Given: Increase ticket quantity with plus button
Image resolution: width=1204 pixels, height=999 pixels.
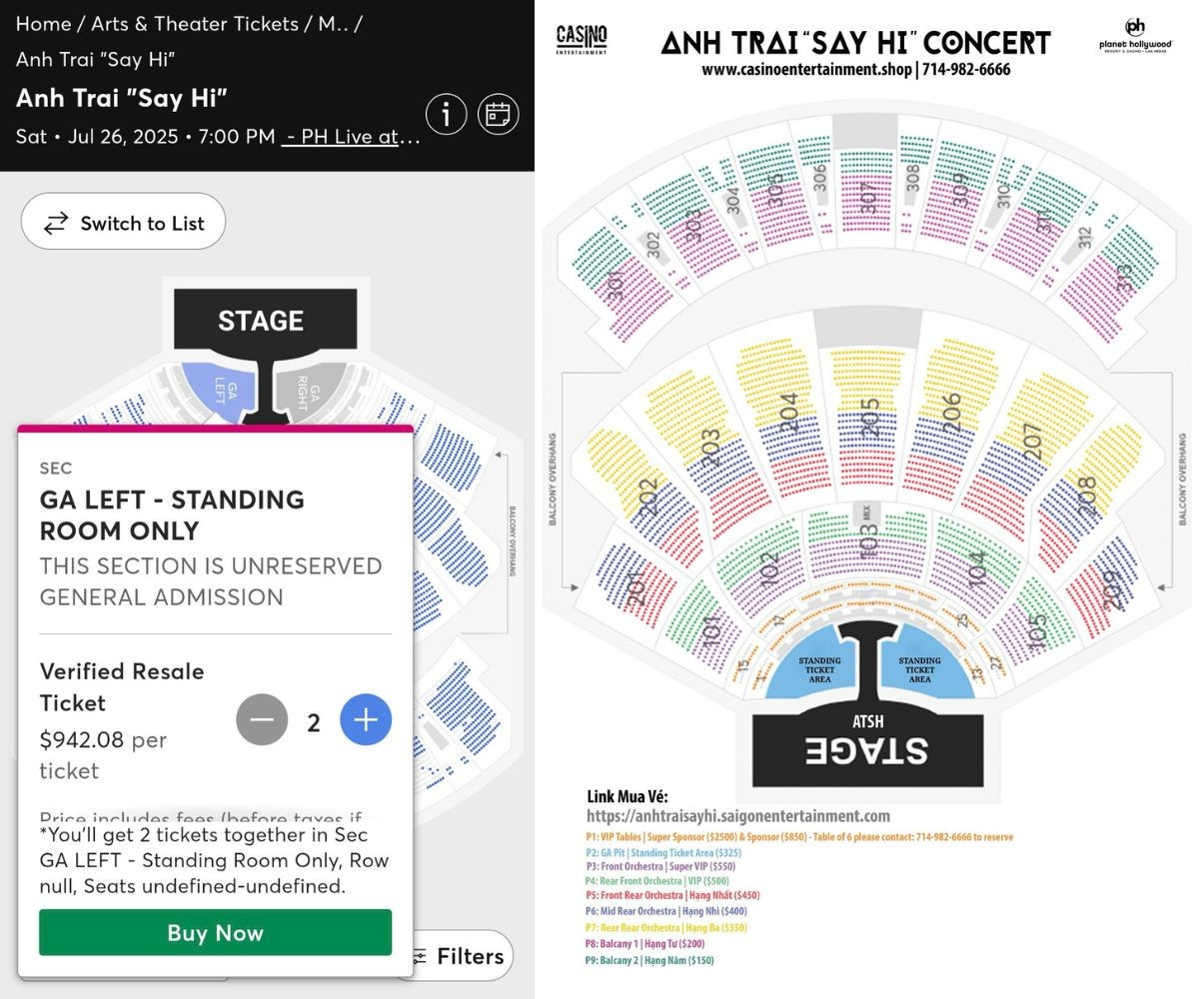Looking at the screenshot, I should 366,720.
